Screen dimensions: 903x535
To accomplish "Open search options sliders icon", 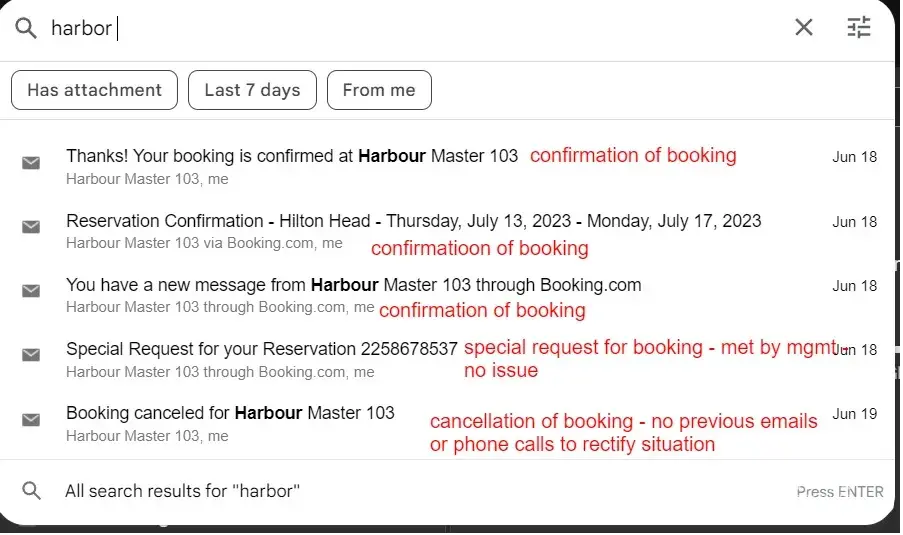I will tap(859, 28).
